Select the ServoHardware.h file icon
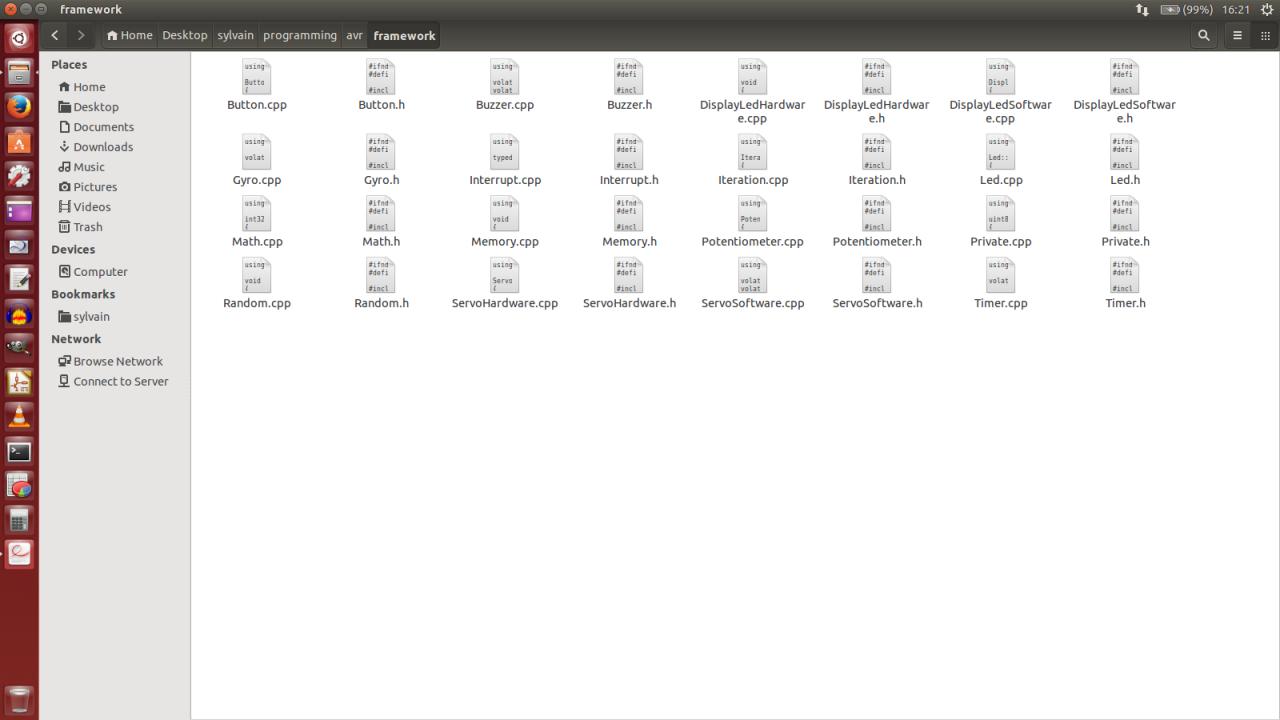 pyautogui.click(x=629, y=276)
